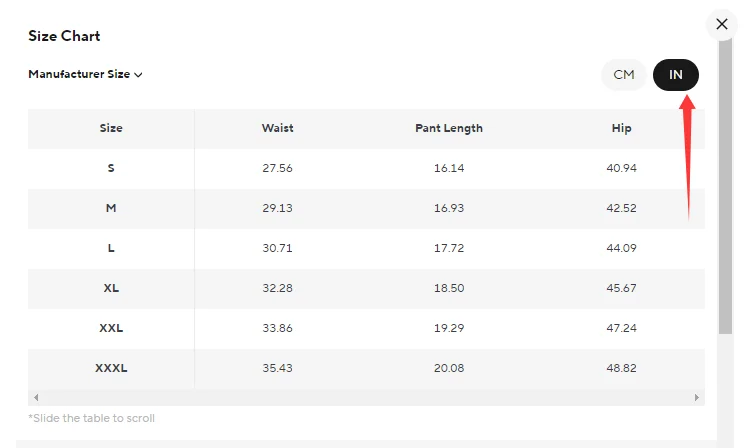749x448 pixels.
Task: Select the XXXL size row label
Action: point(111,368)
